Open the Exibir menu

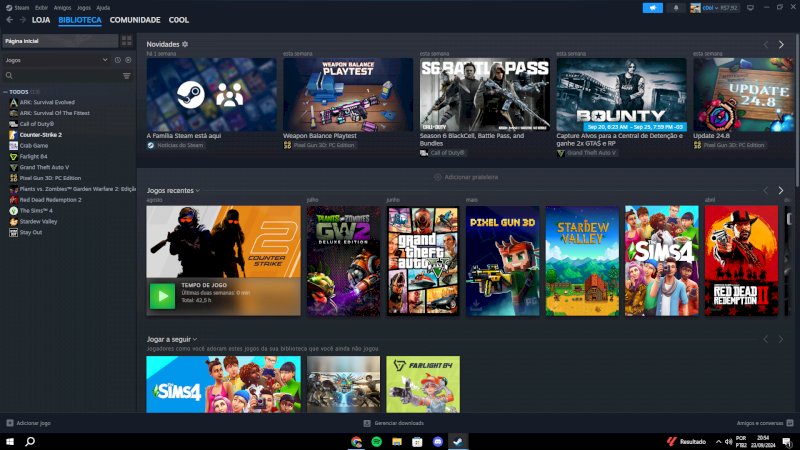[41, 8]
